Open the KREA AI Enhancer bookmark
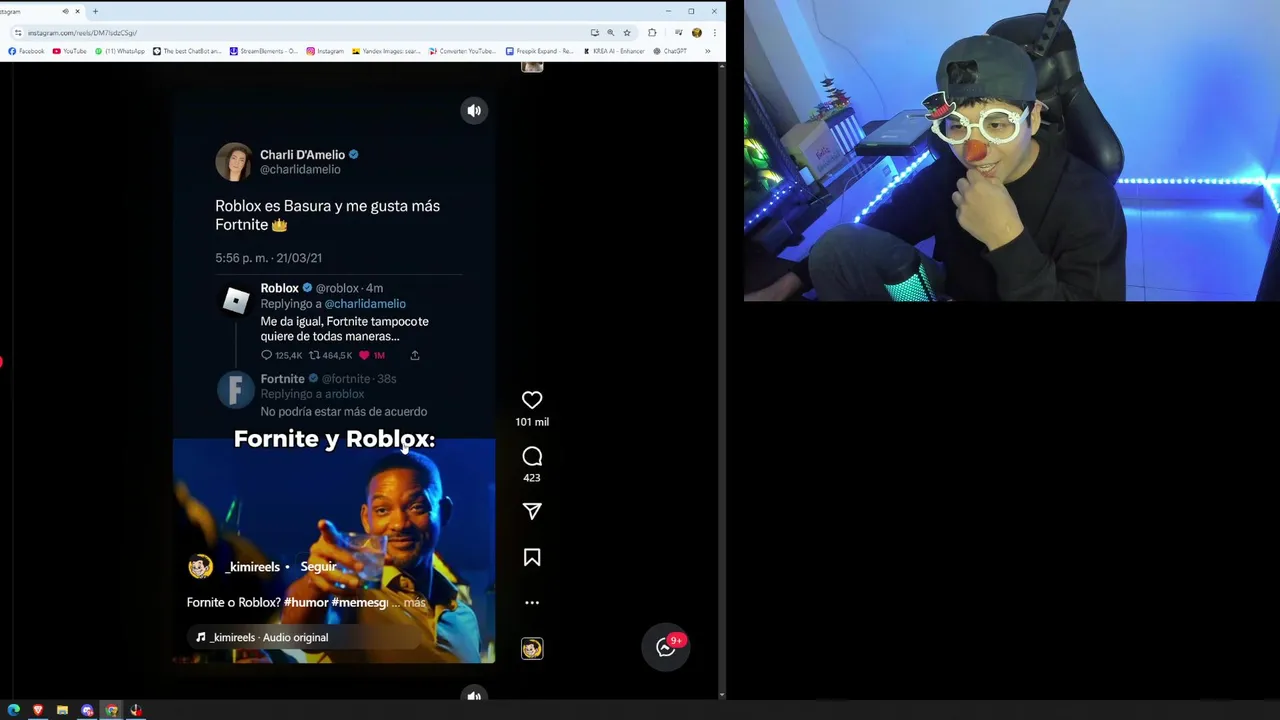The image size is (1280, 720). [613, 51]
